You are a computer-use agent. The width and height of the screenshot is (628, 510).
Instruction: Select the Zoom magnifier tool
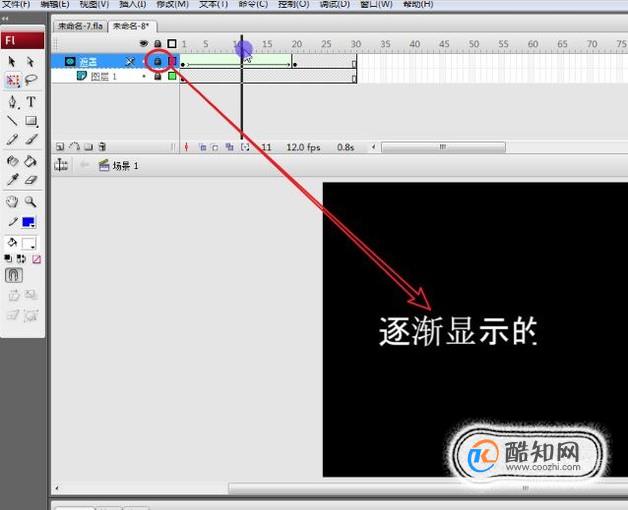[31, 201]
